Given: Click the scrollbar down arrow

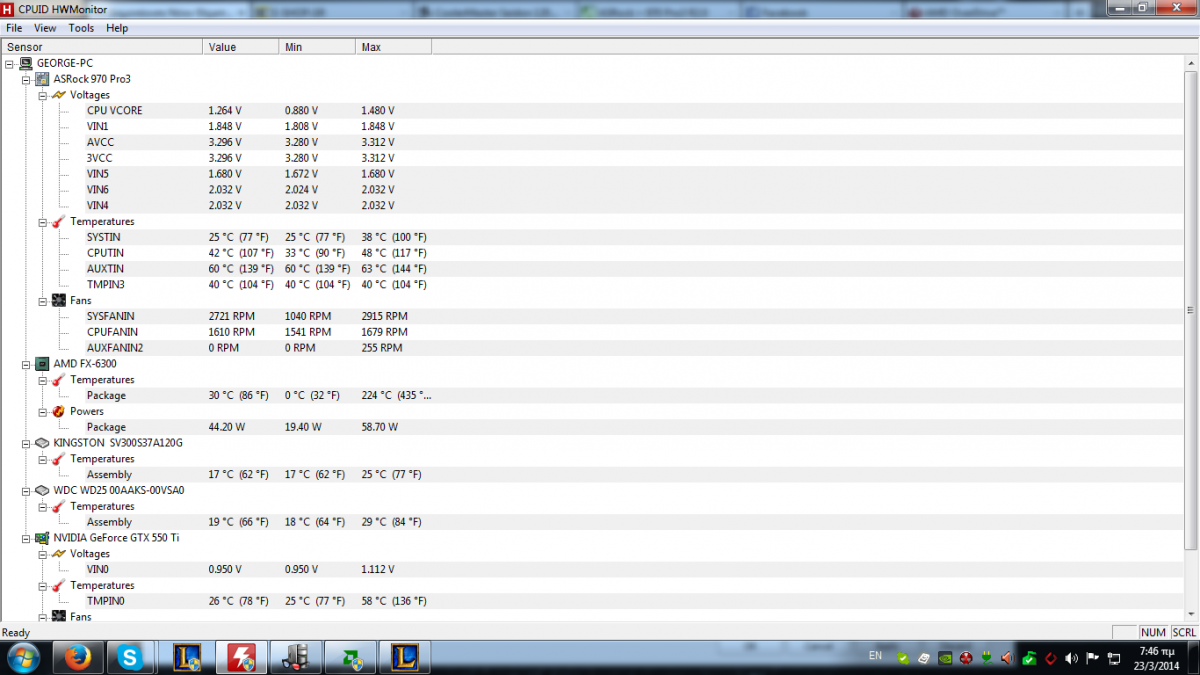Looking at the screenshot, I should pyautogui.click(x=1191, y=615).
